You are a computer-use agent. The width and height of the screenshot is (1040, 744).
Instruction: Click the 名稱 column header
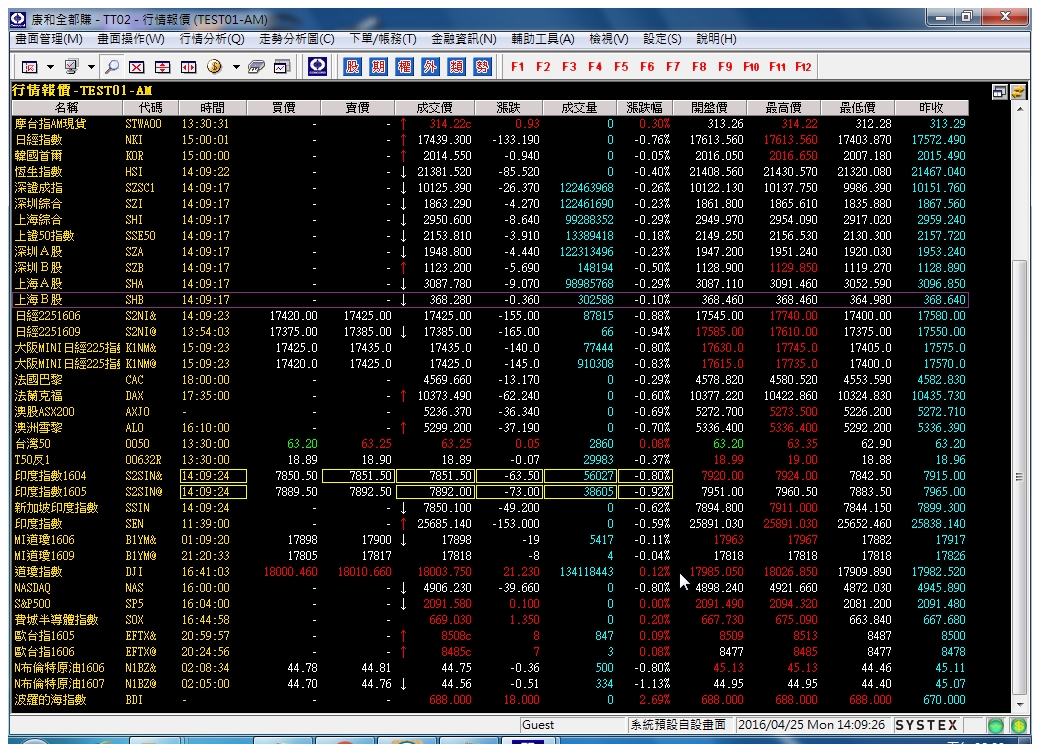click(66, 107)
